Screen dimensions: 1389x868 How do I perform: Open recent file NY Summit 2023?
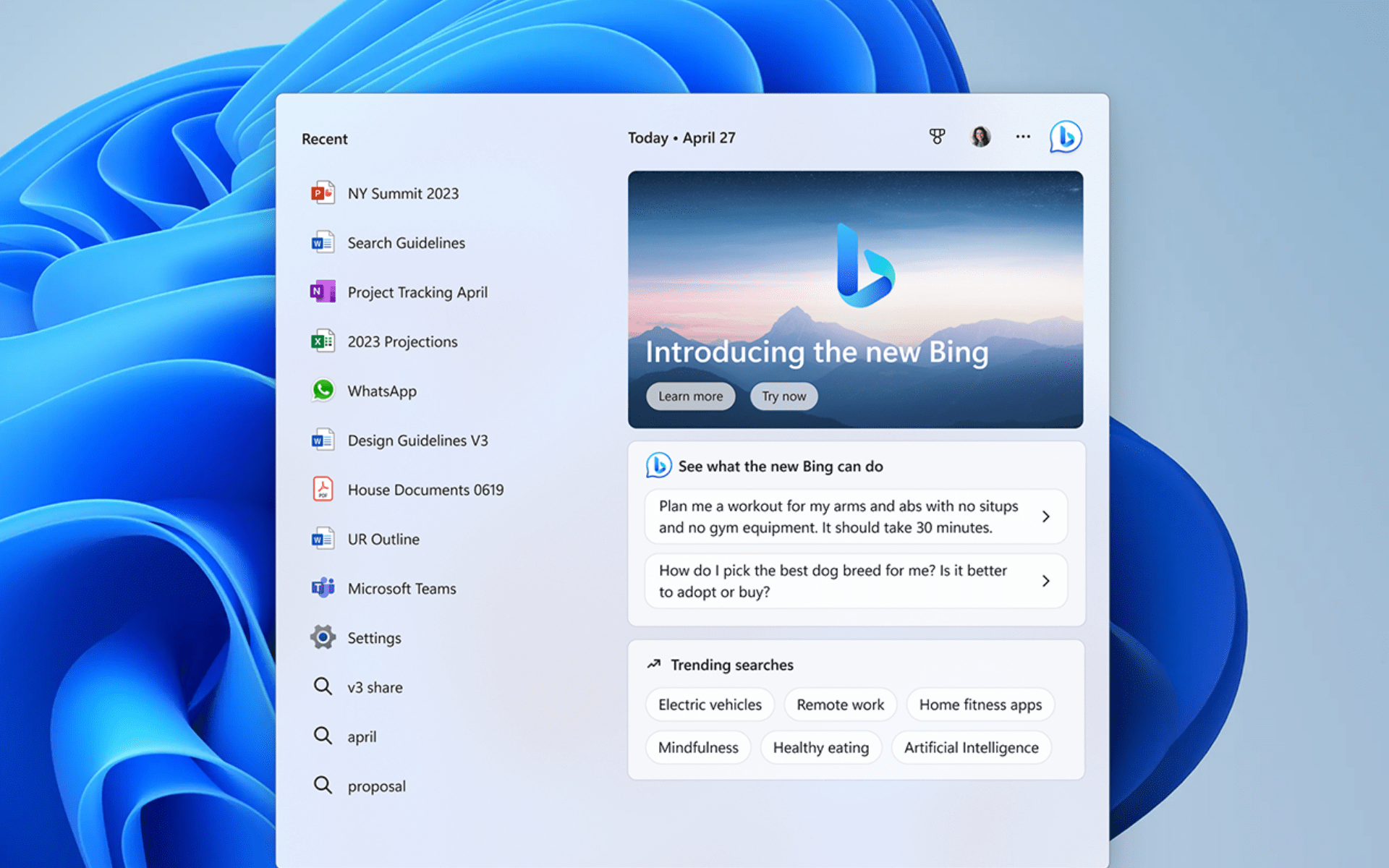(x=403, y=193)
